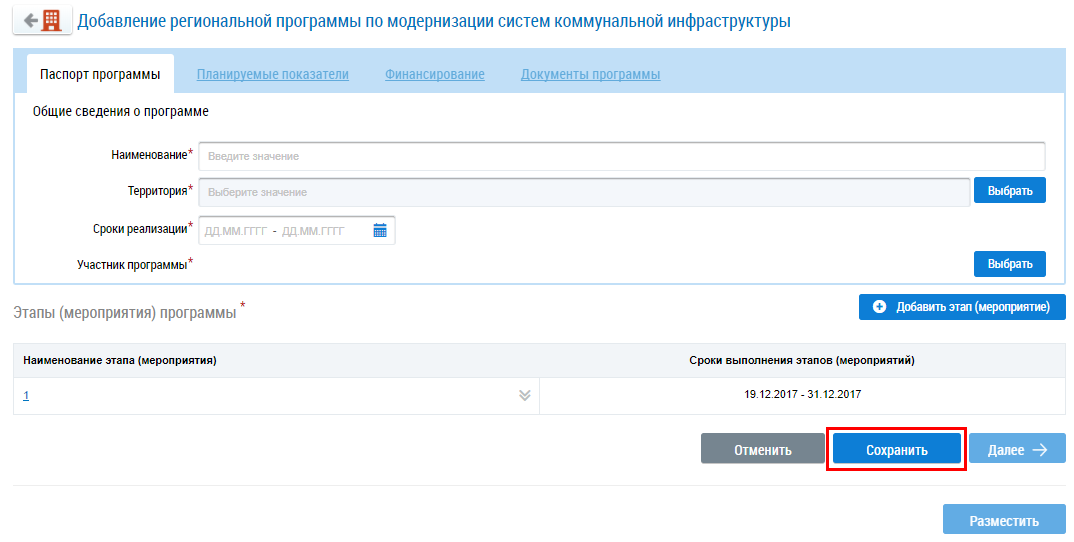This screenshot has height=542, width=1074.
Task: Click the start date in Сроки реализации
Action: point(236,231)
